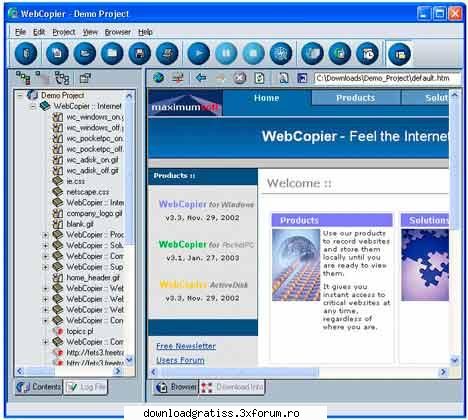Viewport: 468px width, 420px height.
Task: Click the green document toolbar icon
Action: [340, 53]
